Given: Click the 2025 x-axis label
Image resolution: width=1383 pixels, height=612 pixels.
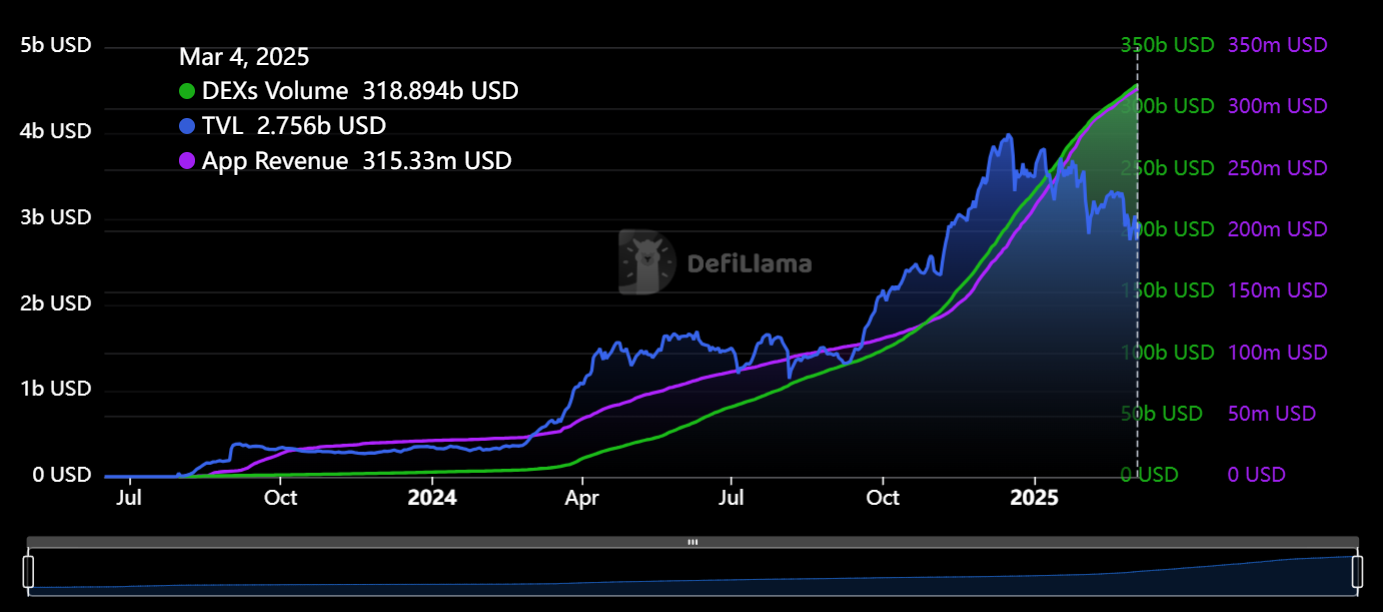Looking at the screenshot, I should pyautogui.click(x=1035, y=497).
